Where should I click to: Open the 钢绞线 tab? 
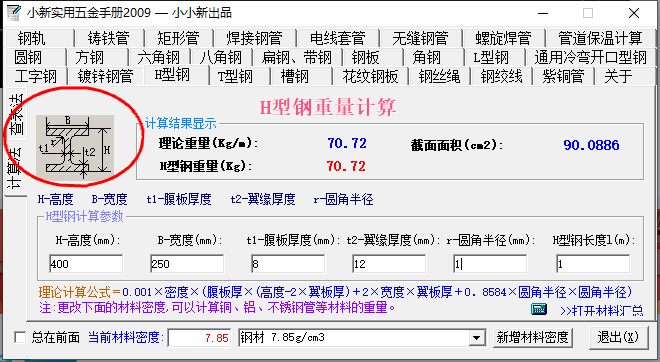[x=502, y=76]
